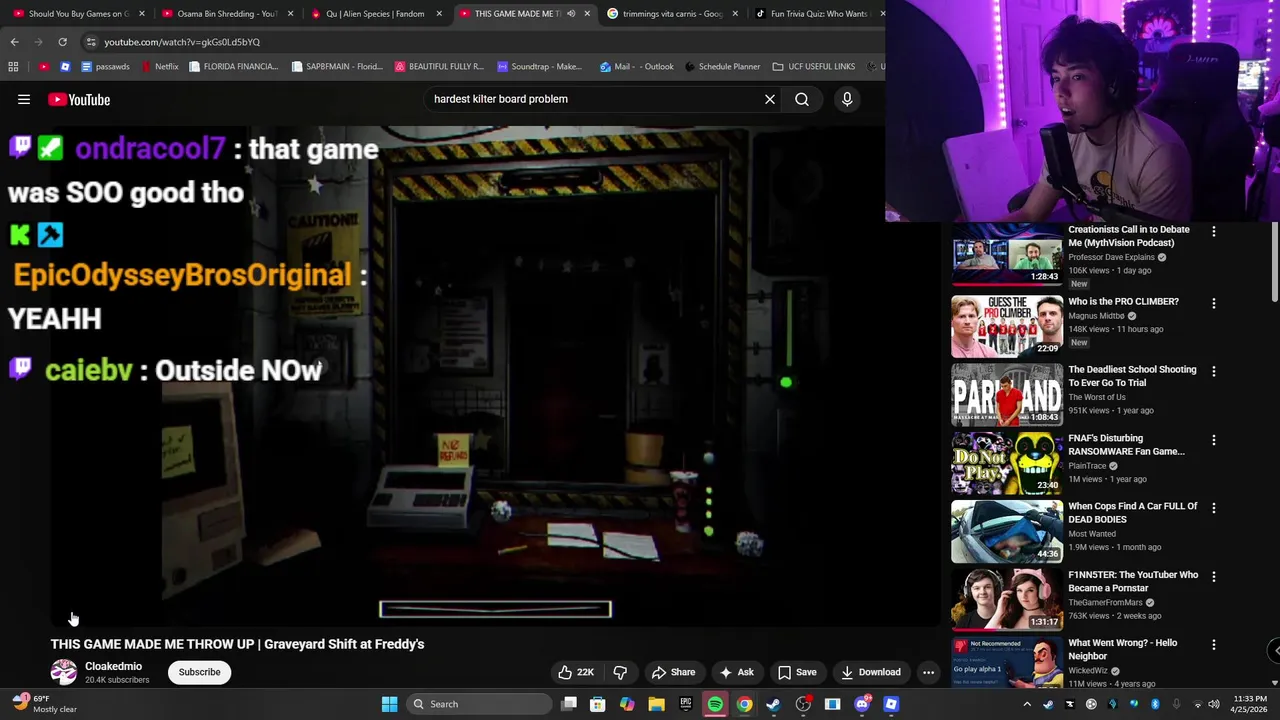Screen dimensions: 1280x720
Task: Open options menu for 'Creationists Call in' video
Action: (1214, 231)
